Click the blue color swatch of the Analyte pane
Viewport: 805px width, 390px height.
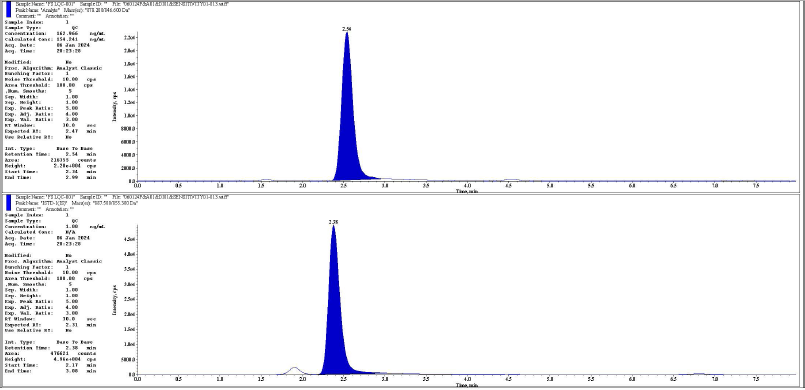click(x=8, y=10)
